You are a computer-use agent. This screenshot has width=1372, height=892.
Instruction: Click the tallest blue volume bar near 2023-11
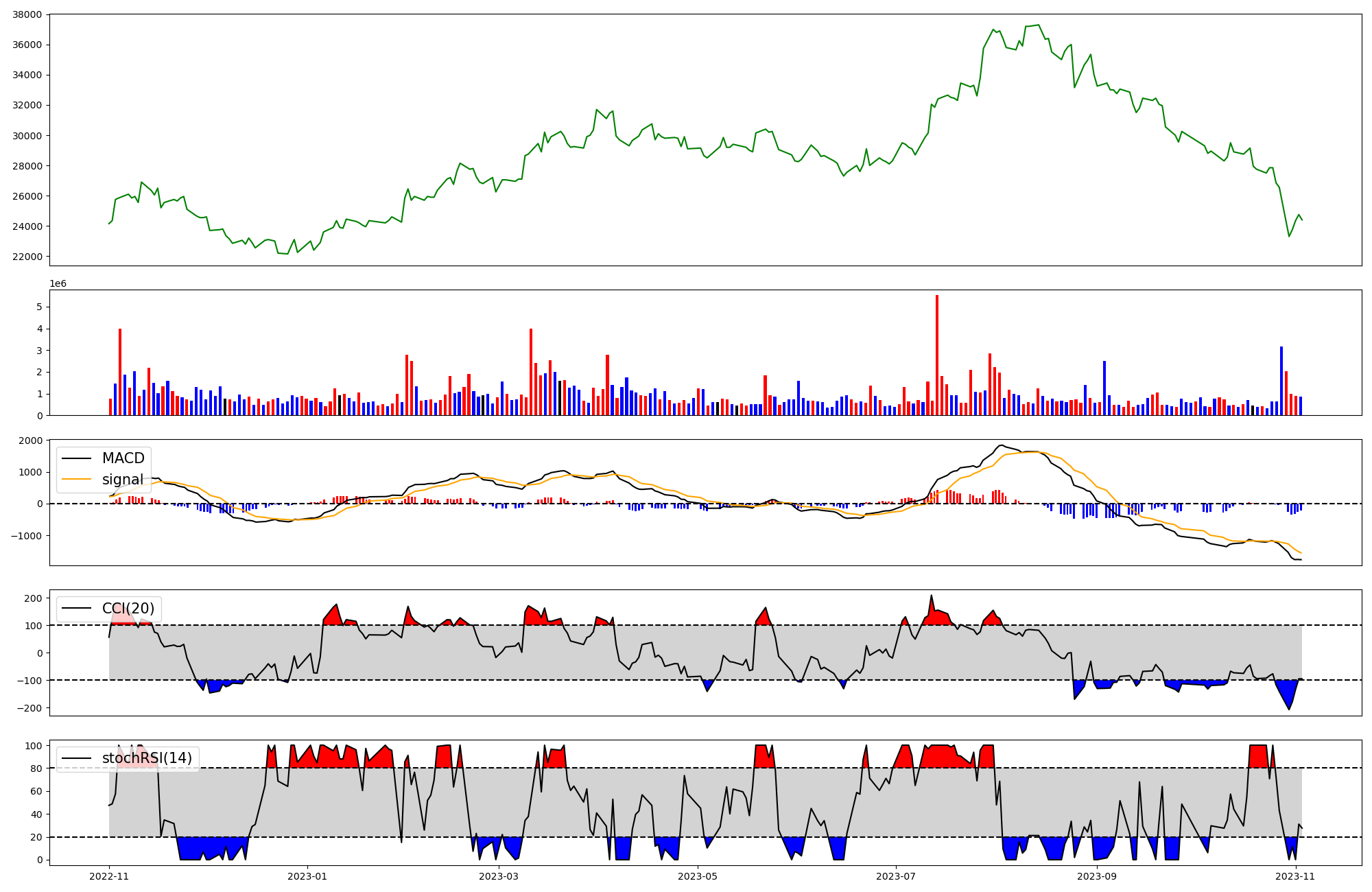click(x=1281, y=381)
